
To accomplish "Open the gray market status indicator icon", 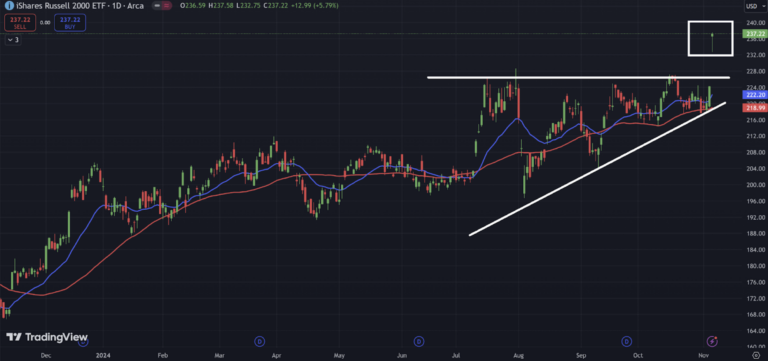I will pos(156,6).
